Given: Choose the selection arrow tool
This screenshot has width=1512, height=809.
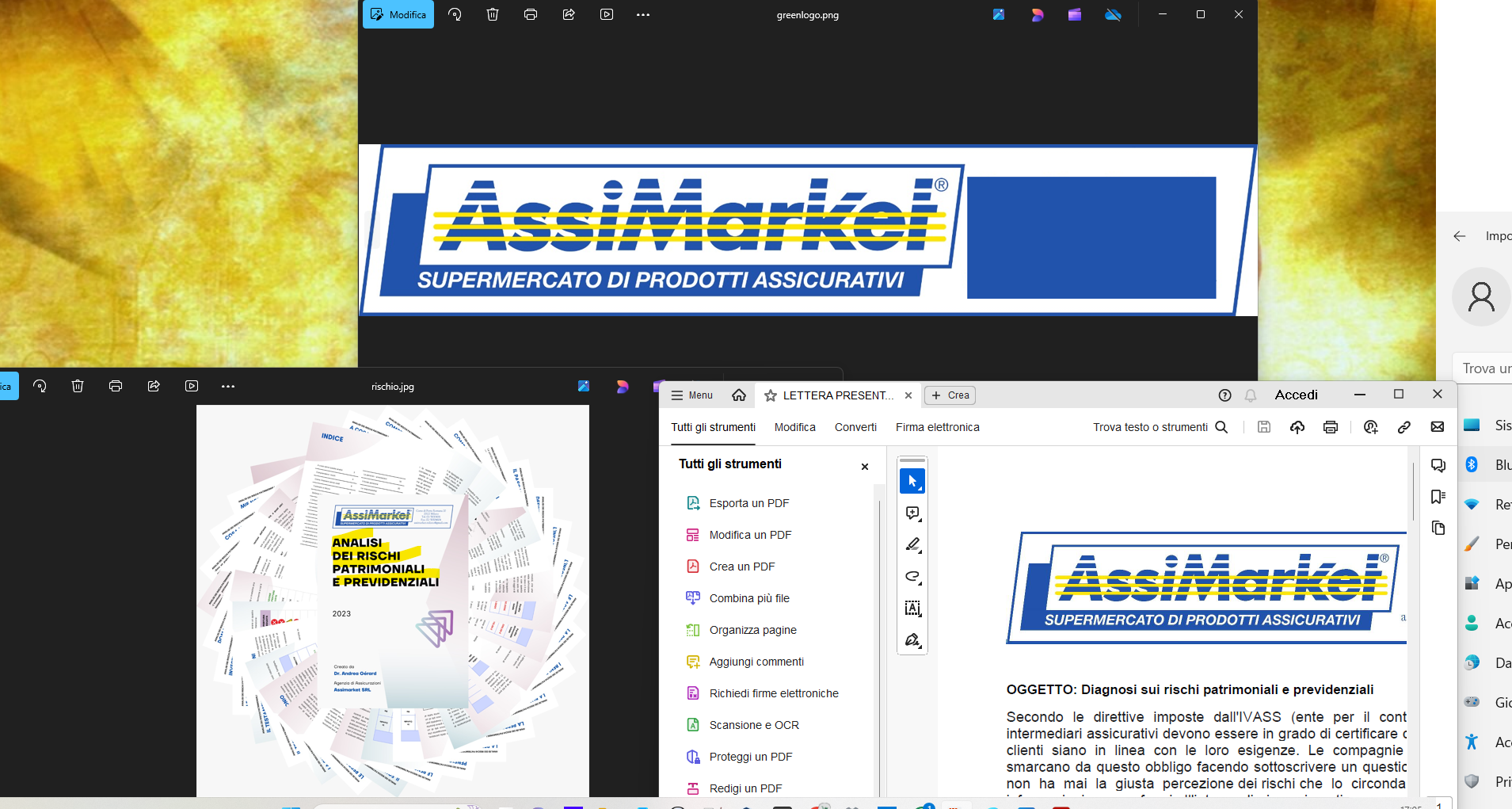Looking at the screenshot, I should [x=912, y=481].
